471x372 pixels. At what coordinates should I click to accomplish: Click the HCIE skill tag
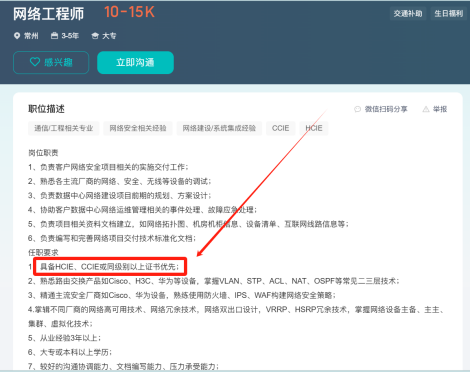coord(314,128)
